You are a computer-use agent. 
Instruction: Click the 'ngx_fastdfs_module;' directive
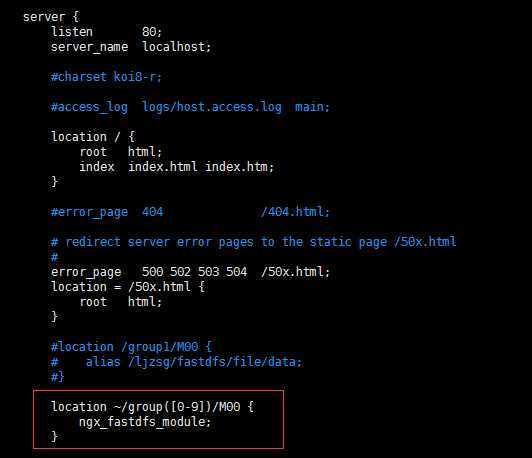[145, 422]
